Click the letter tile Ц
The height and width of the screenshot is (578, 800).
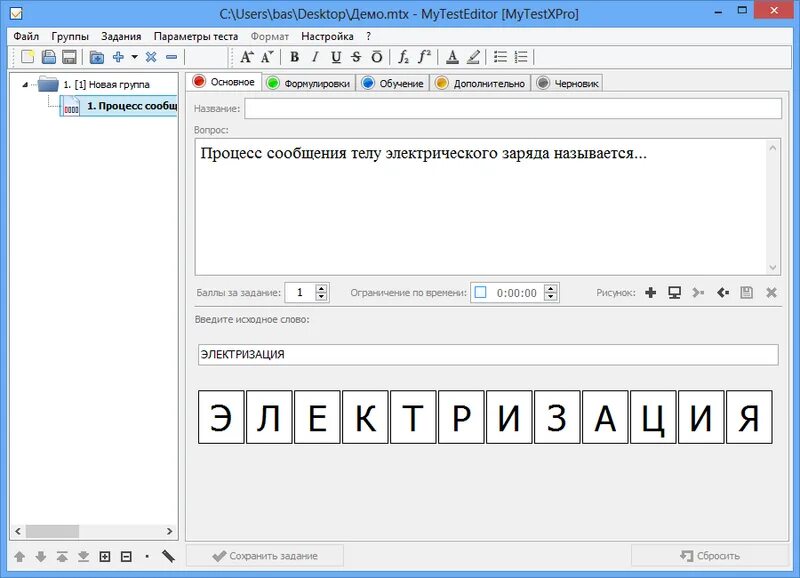click(x=653, y=417)
